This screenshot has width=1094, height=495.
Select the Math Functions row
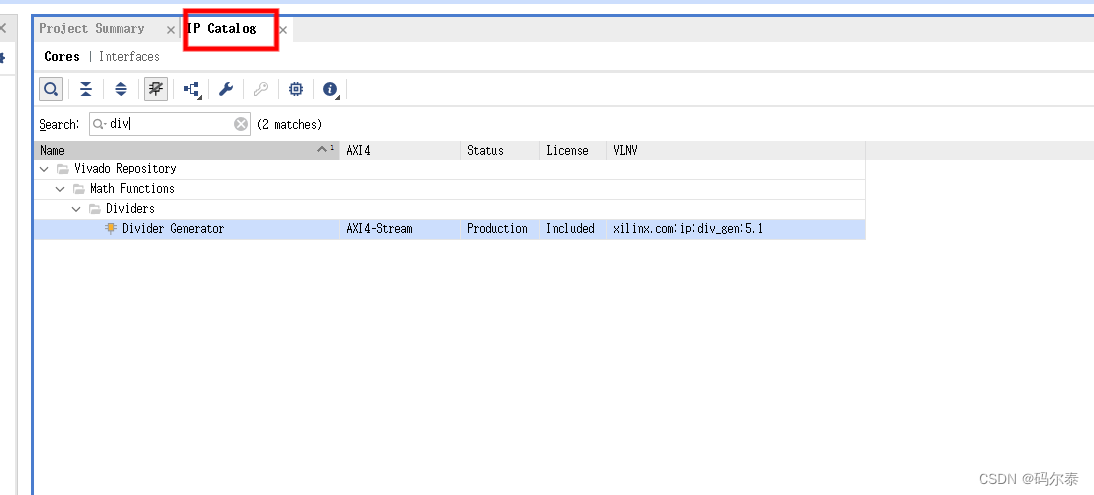pyautogui.click(x=450, y=189)
